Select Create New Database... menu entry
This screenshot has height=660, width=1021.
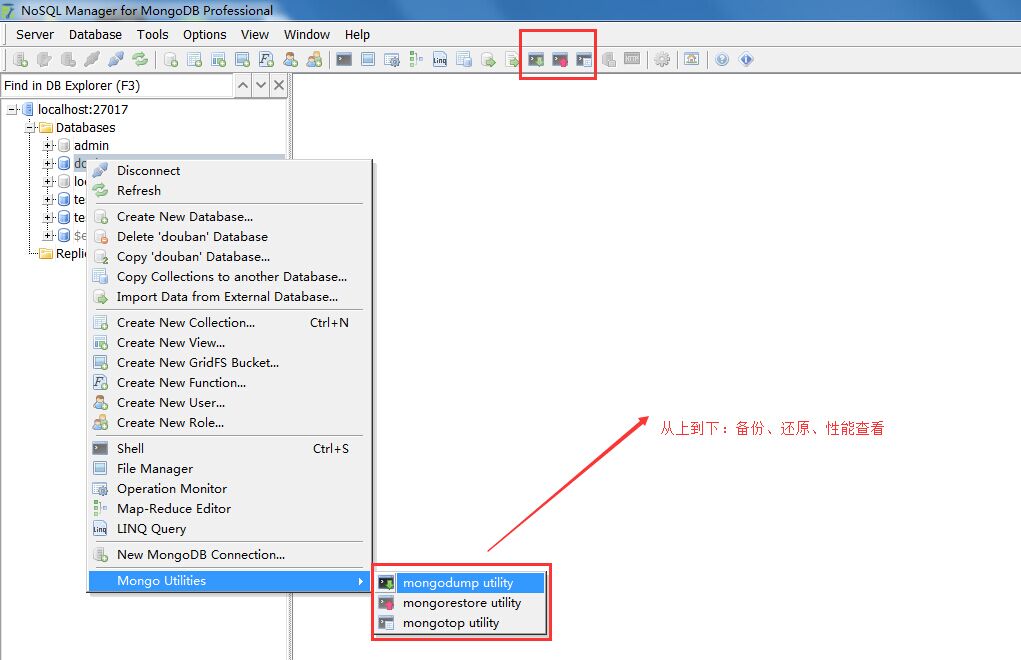pyautogui.click(x=230, y=217)
